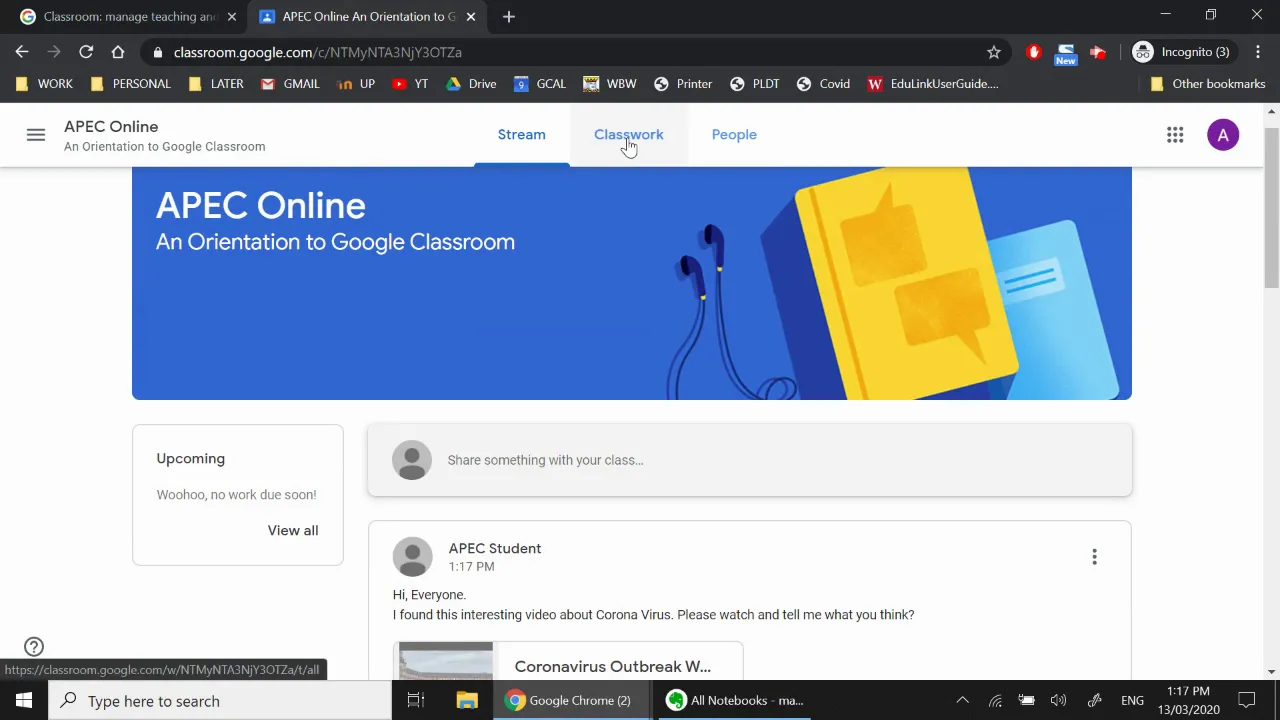The image size is (1280, 720).
Task: Switch to the Stream tab
Action: coord(522,135)
